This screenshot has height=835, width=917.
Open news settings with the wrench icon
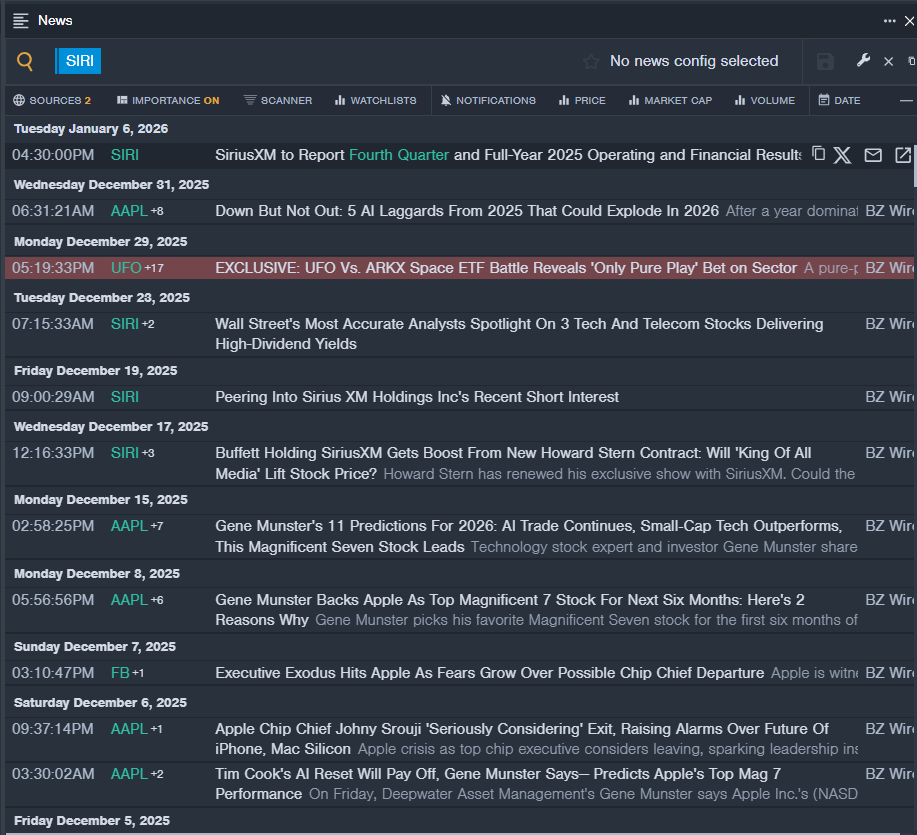coord(863,61)
